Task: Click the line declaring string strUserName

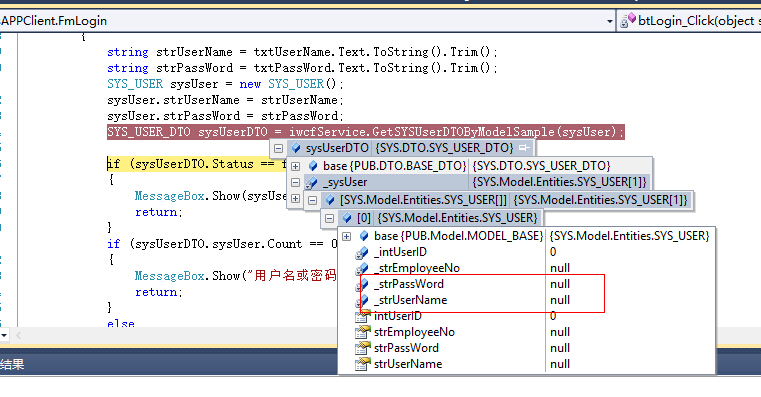Action: [302, 52]
